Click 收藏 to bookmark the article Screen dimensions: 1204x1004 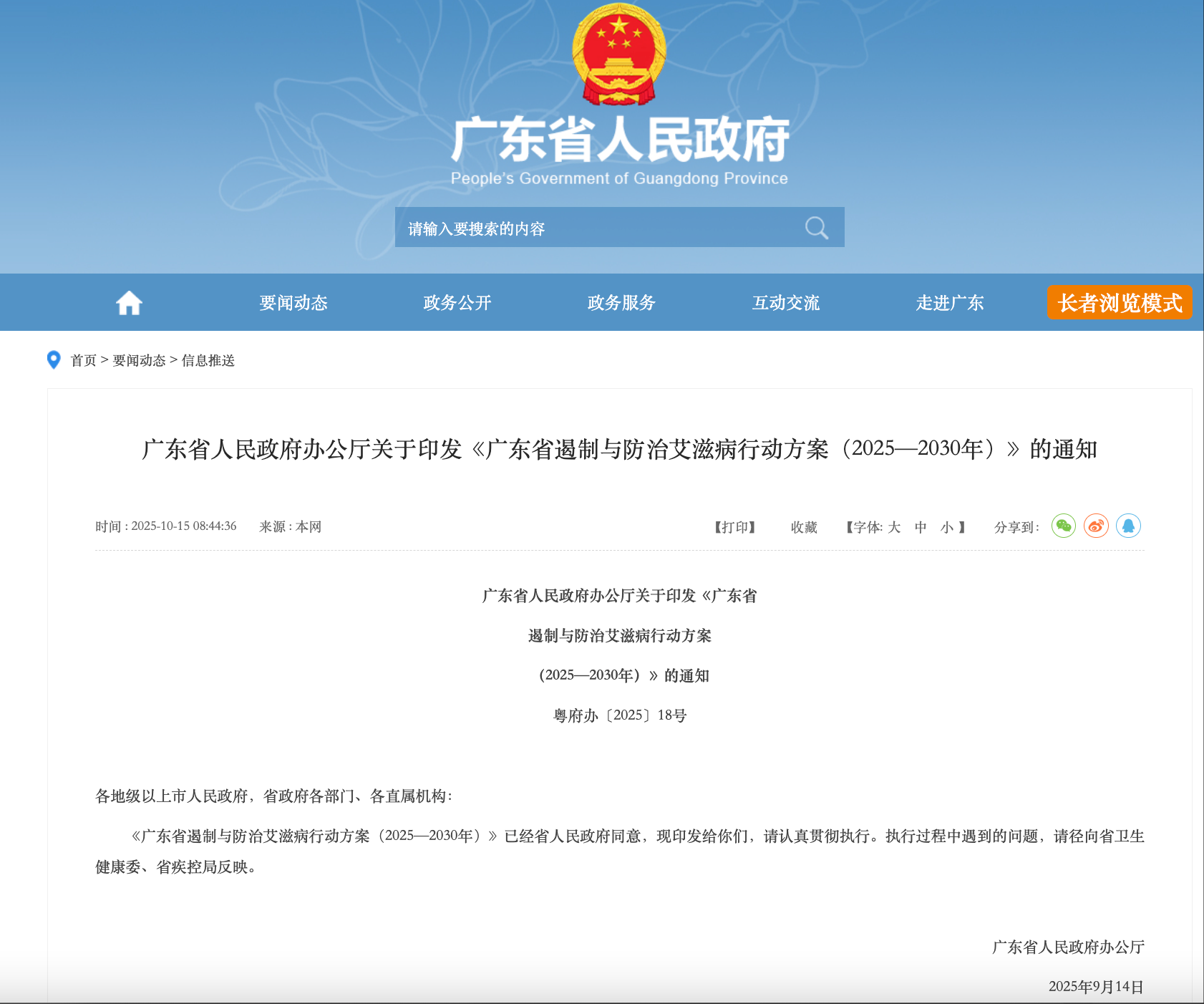coord(804,527)
